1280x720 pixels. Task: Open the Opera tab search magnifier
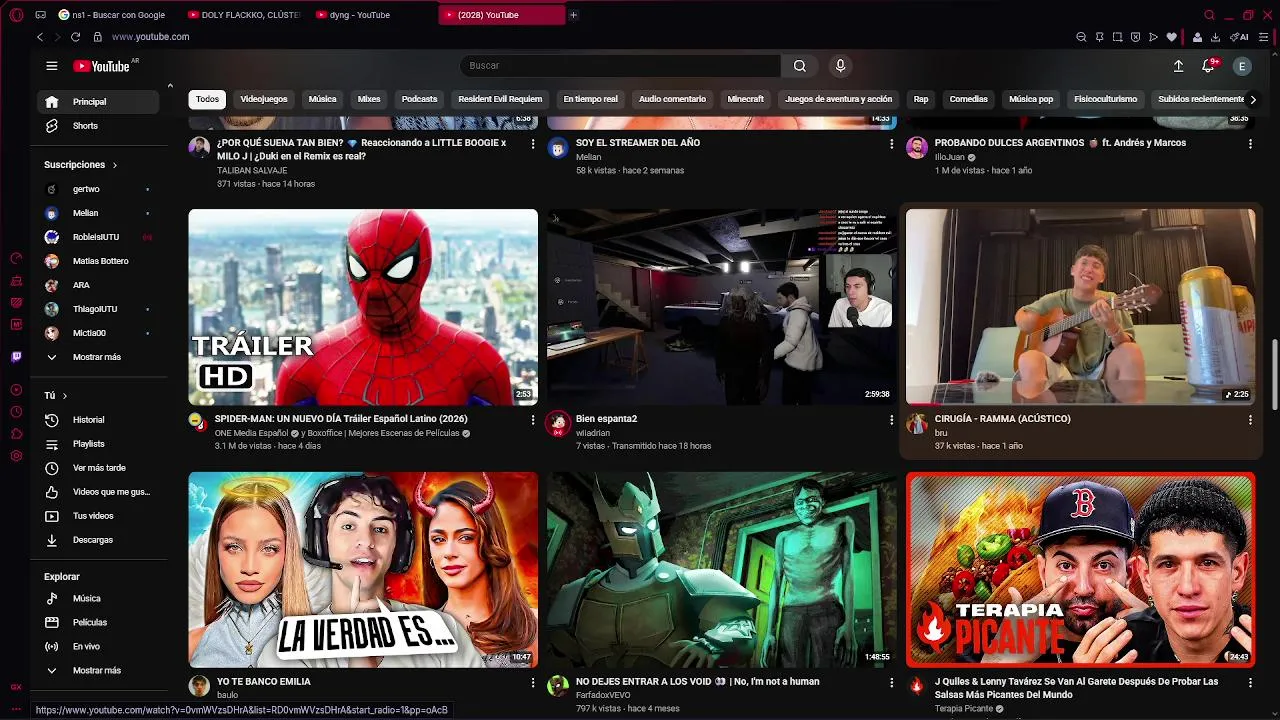pyautogui.click(x=1209, y=15)
